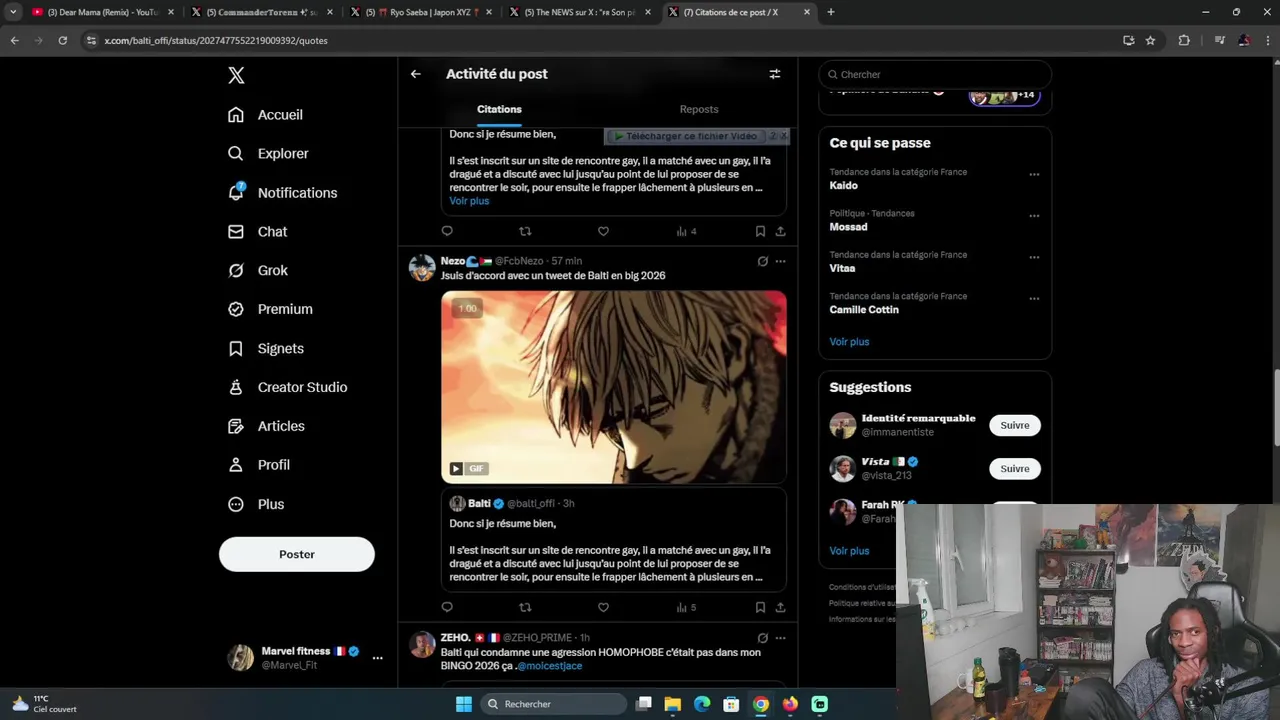1280x720 pixels.
Task: Like the post above Nezo's
Action: click(603, 231)
